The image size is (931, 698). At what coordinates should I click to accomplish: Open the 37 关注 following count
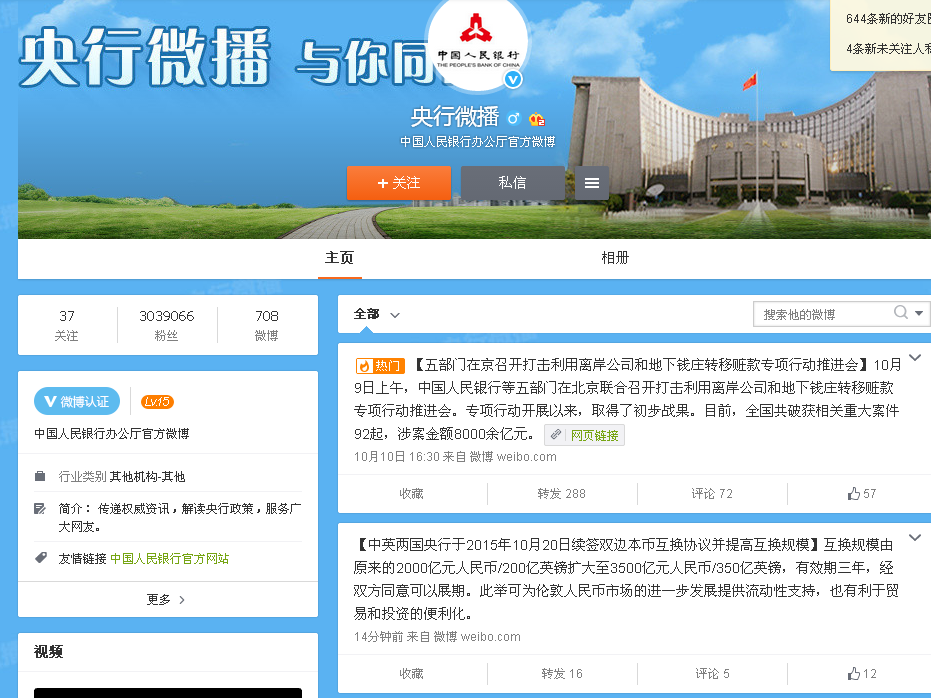pyautogui.click(x=66, y=325)
